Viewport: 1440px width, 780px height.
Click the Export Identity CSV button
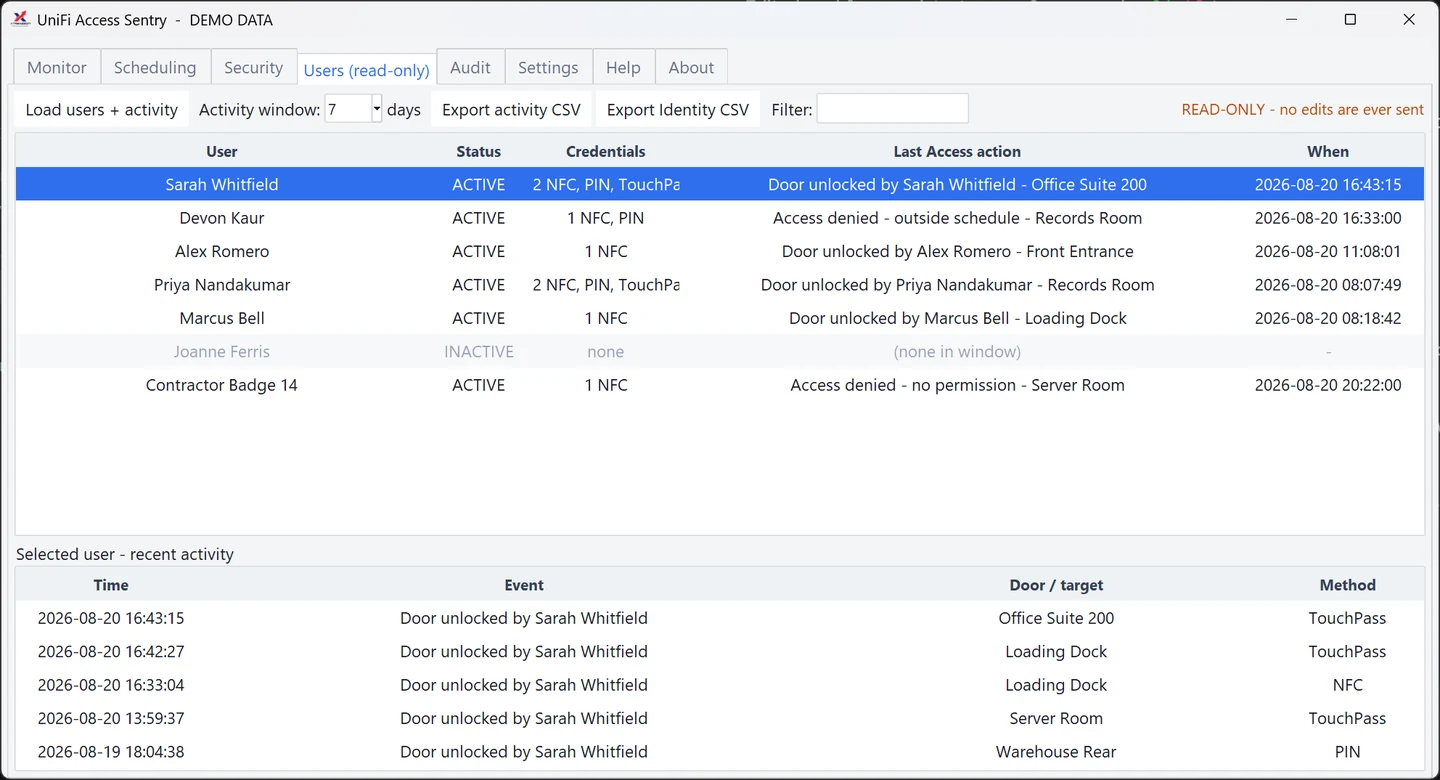[678, 110]
